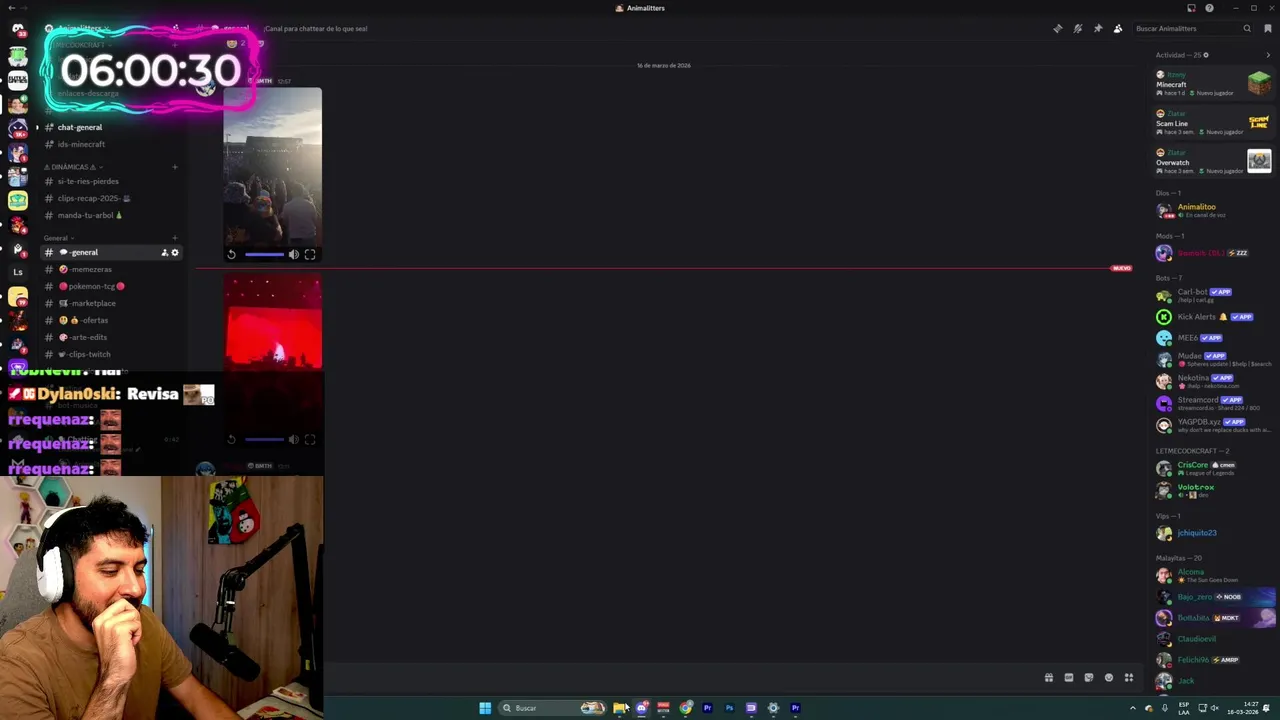Collapse the General category

tap(58, 238)
